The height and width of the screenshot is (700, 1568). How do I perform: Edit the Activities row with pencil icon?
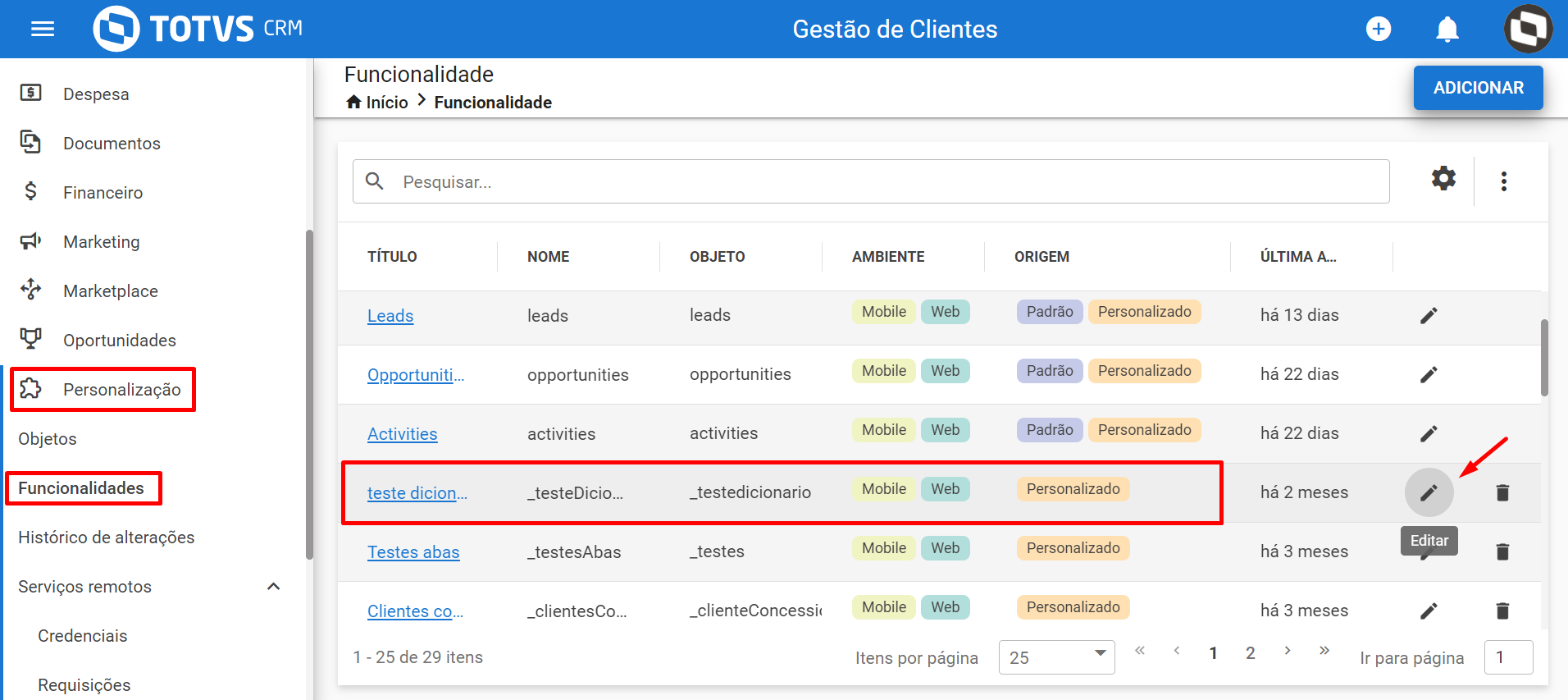pos(1429,433)
